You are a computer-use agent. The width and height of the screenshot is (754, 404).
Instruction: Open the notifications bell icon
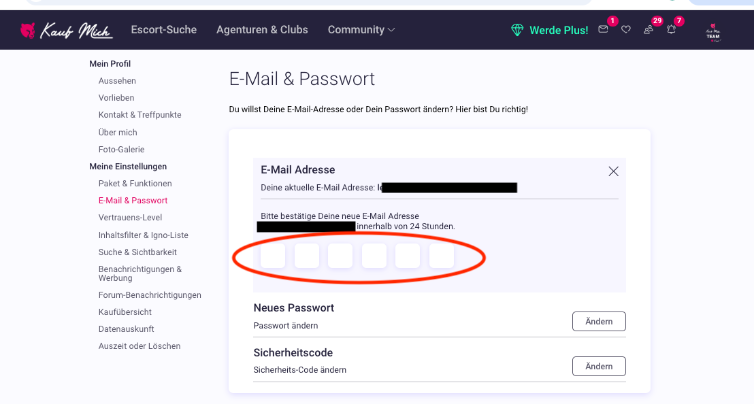[671, 30]
